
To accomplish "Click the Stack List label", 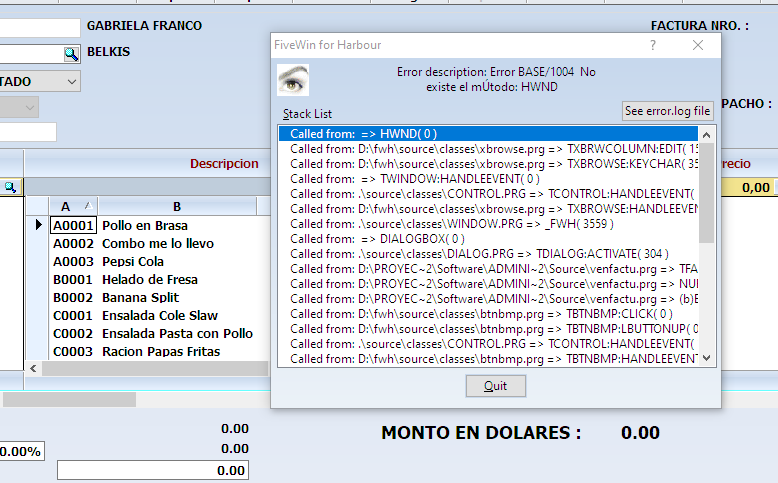I will [307, 114].
